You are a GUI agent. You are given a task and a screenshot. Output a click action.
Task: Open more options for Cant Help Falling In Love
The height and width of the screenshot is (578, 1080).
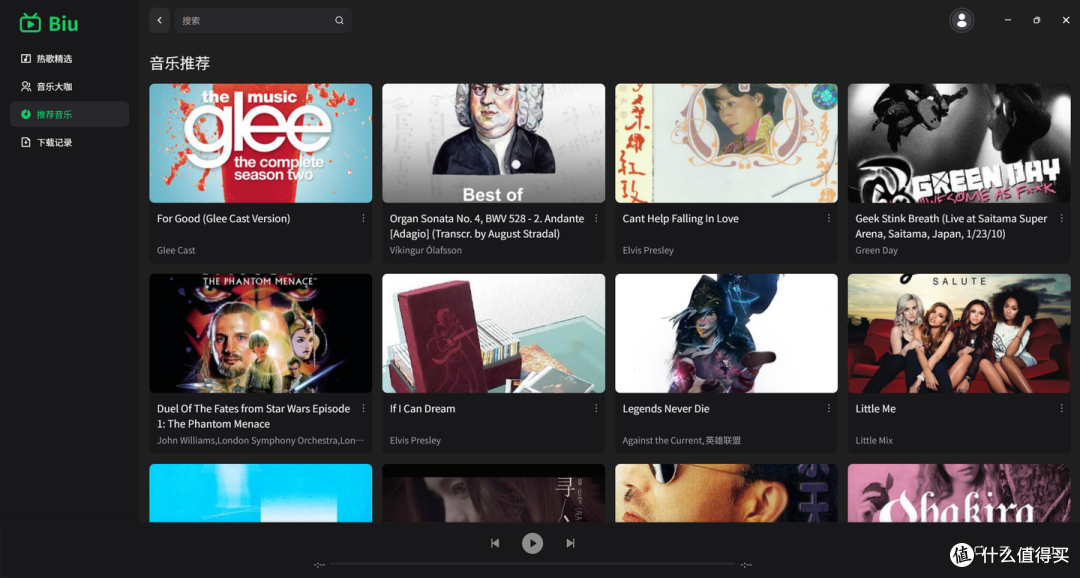coord(829,218)
